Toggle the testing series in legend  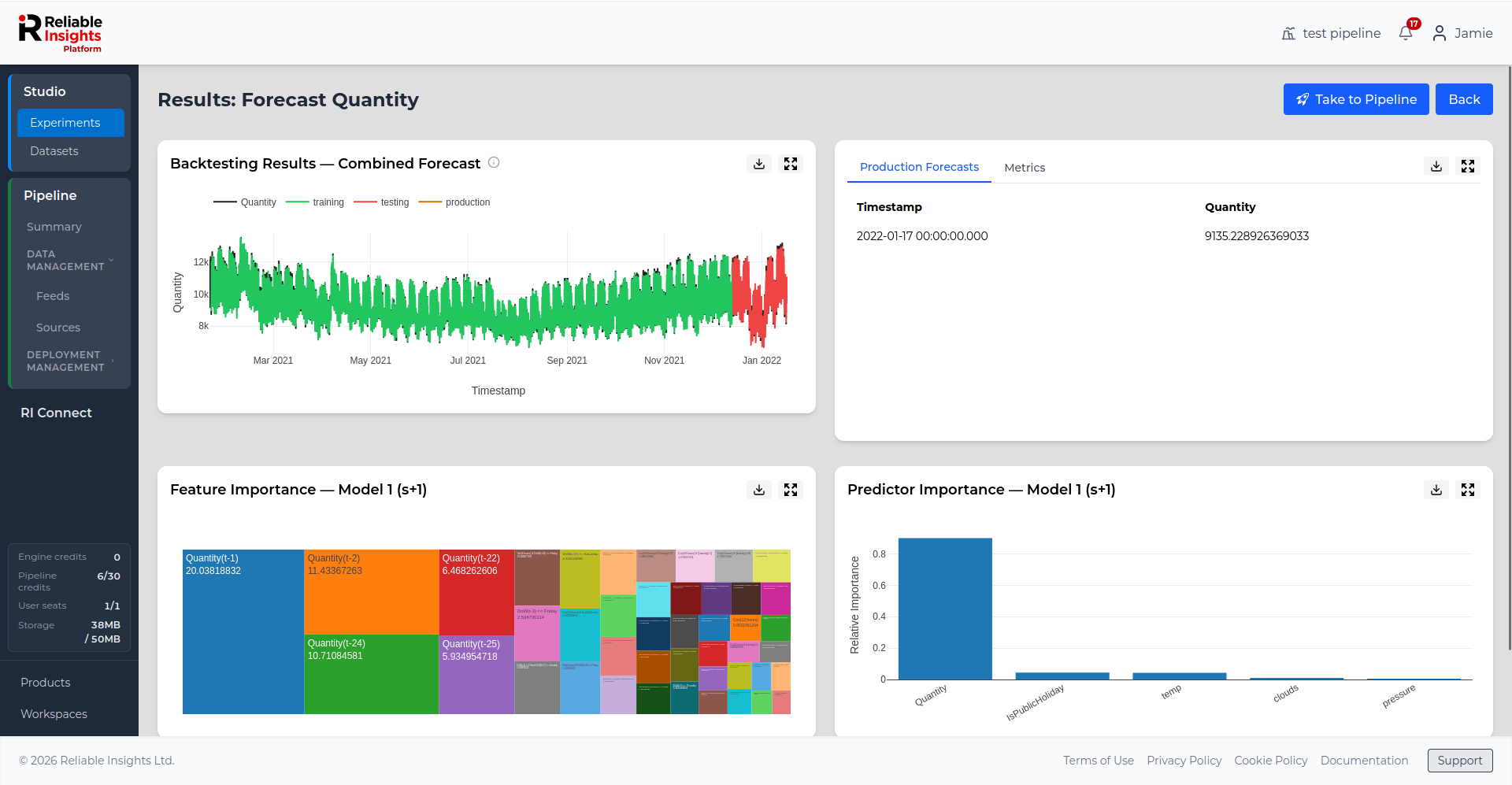(x=382, y=202)
